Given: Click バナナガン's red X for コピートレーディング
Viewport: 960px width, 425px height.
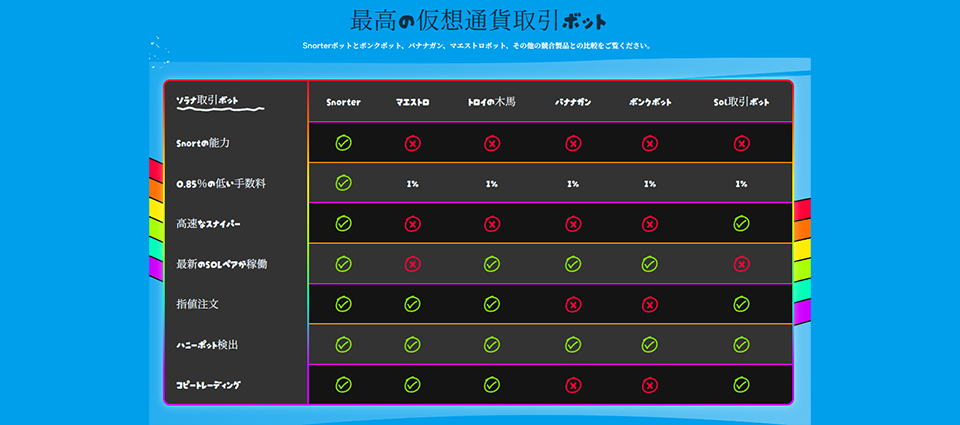Looking at the screenshot, I should click(x=573, y=385).
